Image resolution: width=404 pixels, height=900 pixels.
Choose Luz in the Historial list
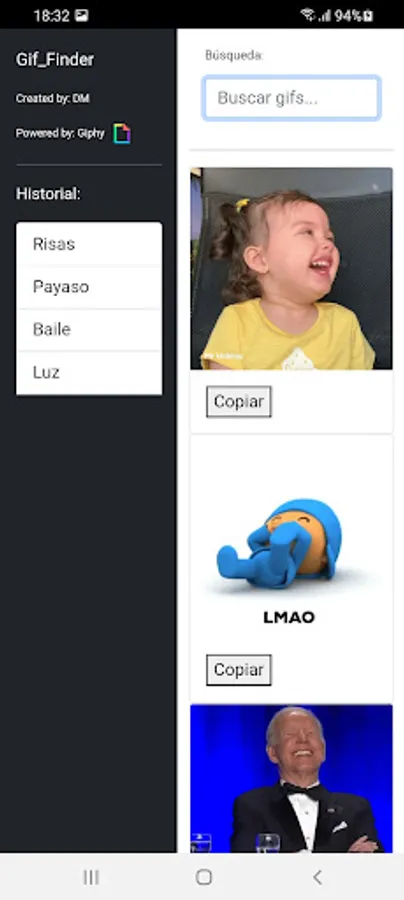coord(89,373)
